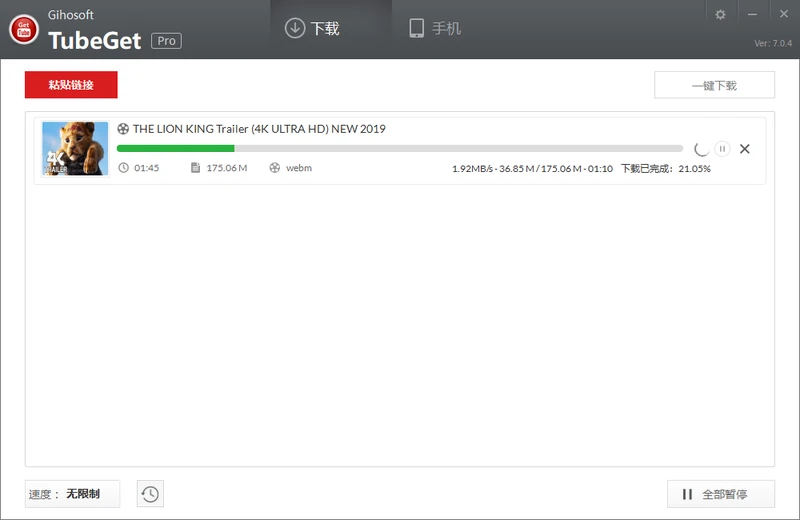800x520 pixels.
Task: Select title THE LION KING Trailer text
Action: pyautogui.click(x=259, y=129)
